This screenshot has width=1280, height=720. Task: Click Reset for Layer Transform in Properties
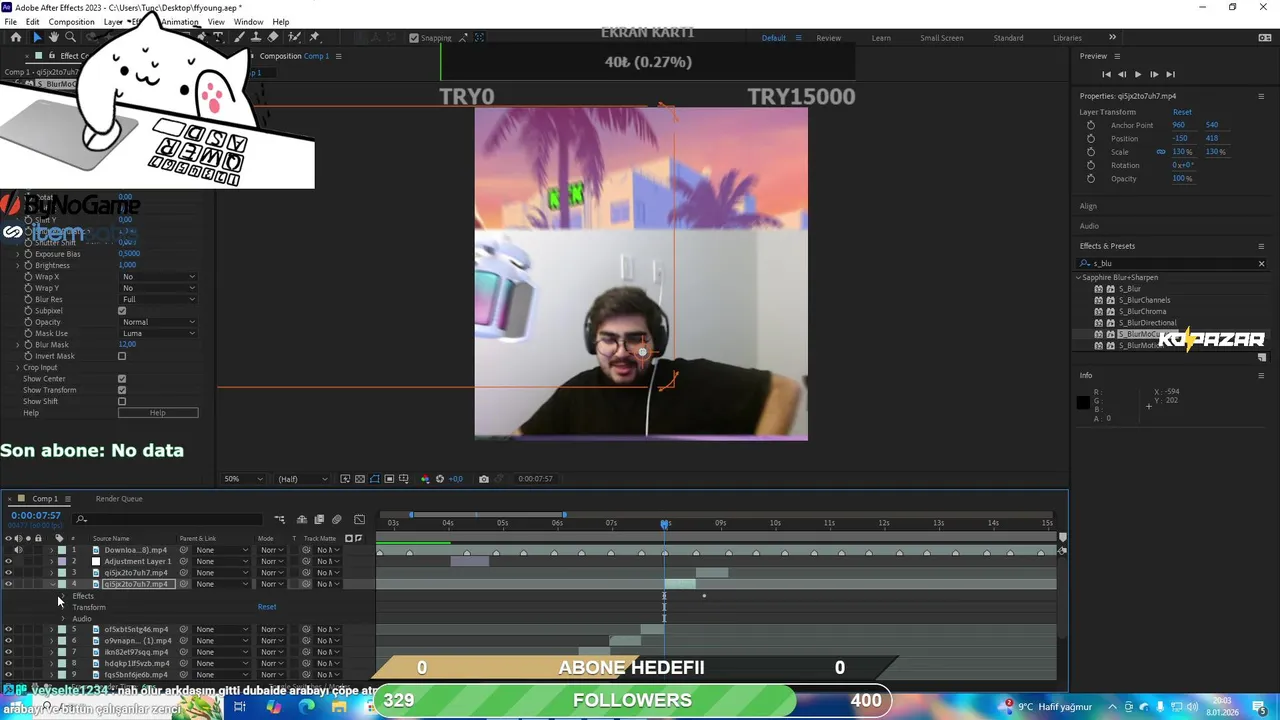(x=1182, y=112)
